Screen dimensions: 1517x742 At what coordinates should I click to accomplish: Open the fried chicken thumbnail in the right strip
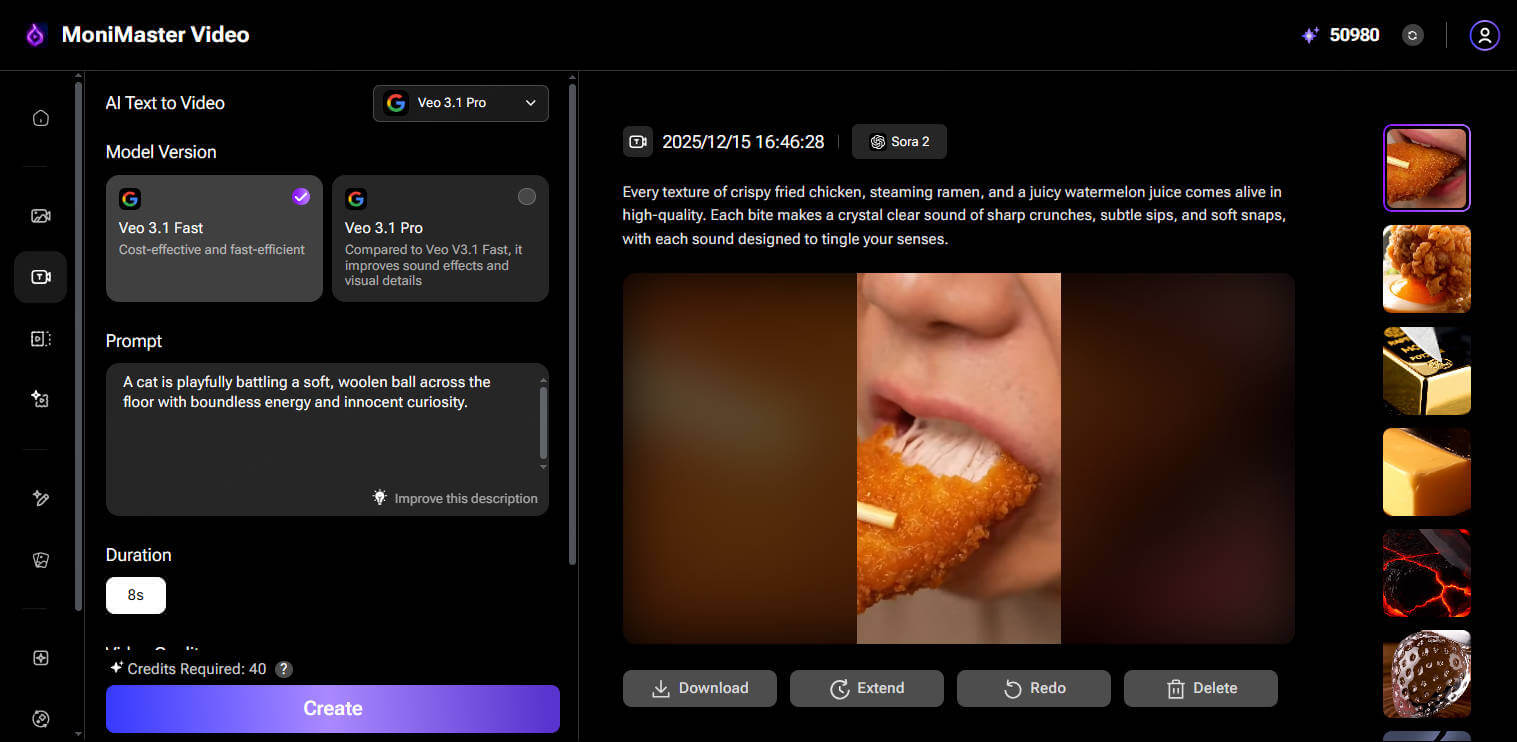pyautogui.click(x=1426, y=269)
